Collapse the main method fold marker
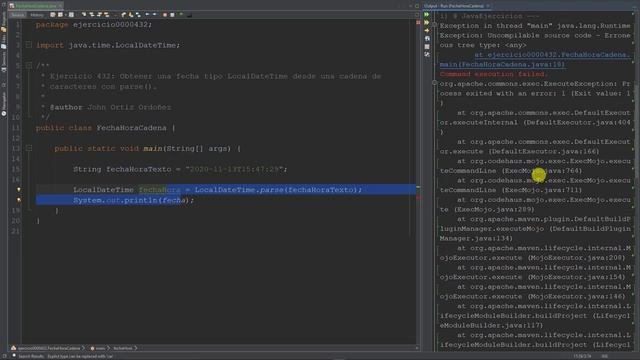This screenshot has height=360, width=640. coord(29,148)
